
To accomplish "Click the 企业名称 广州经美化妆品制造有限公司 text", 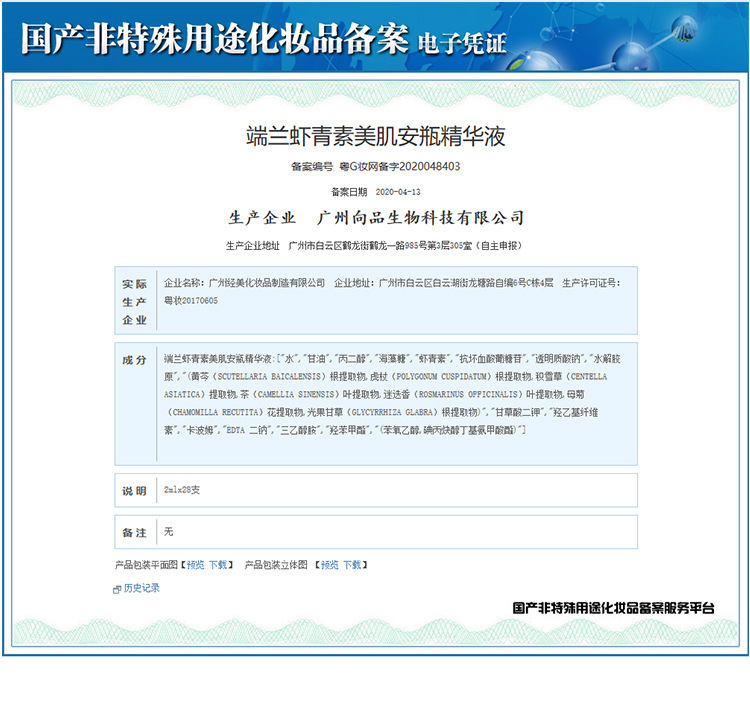I will [x=244, y=283].
